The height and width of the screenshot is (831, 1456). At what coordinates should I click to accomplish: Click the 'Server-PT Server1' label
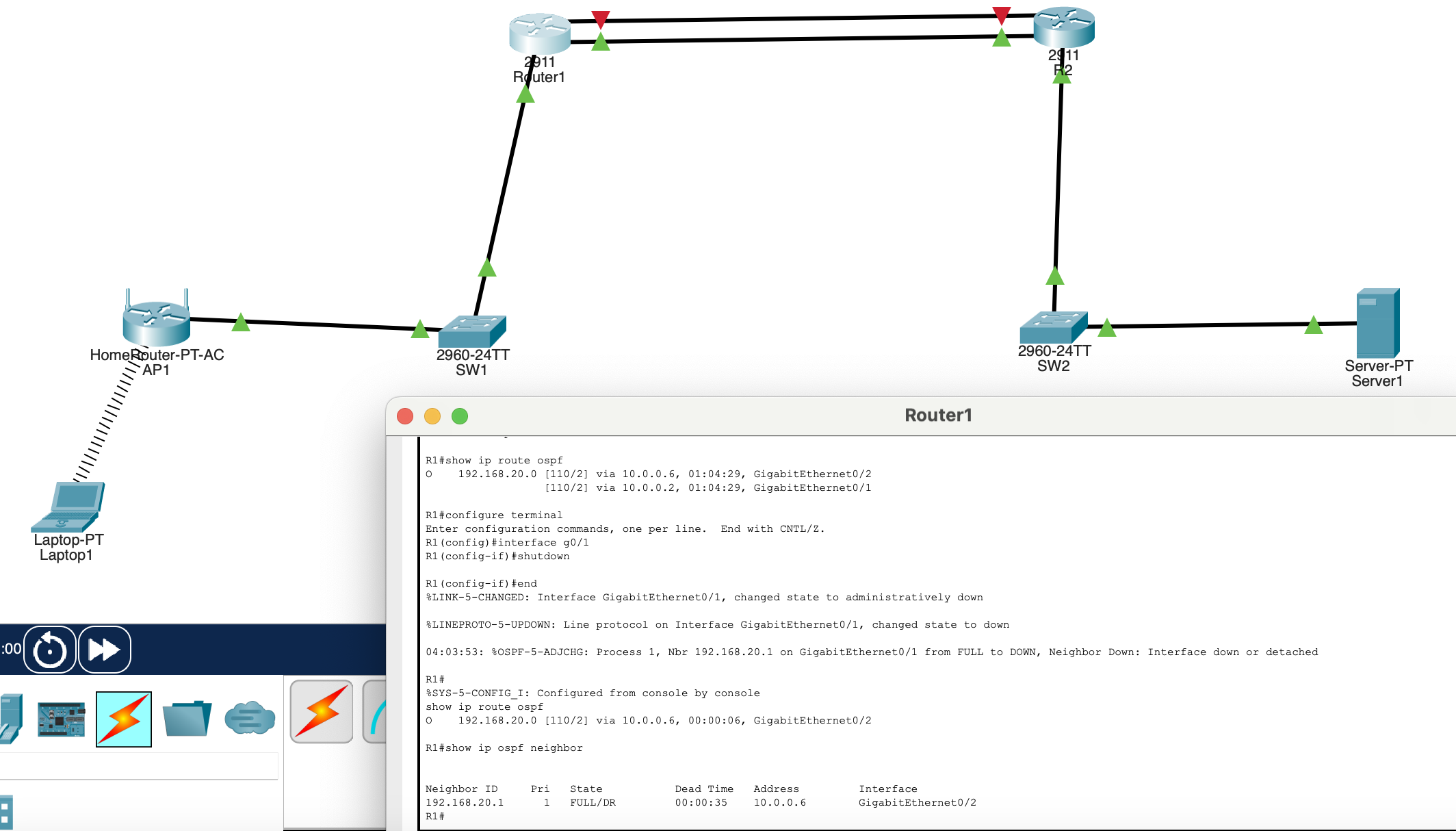[x=1379, y=374]
